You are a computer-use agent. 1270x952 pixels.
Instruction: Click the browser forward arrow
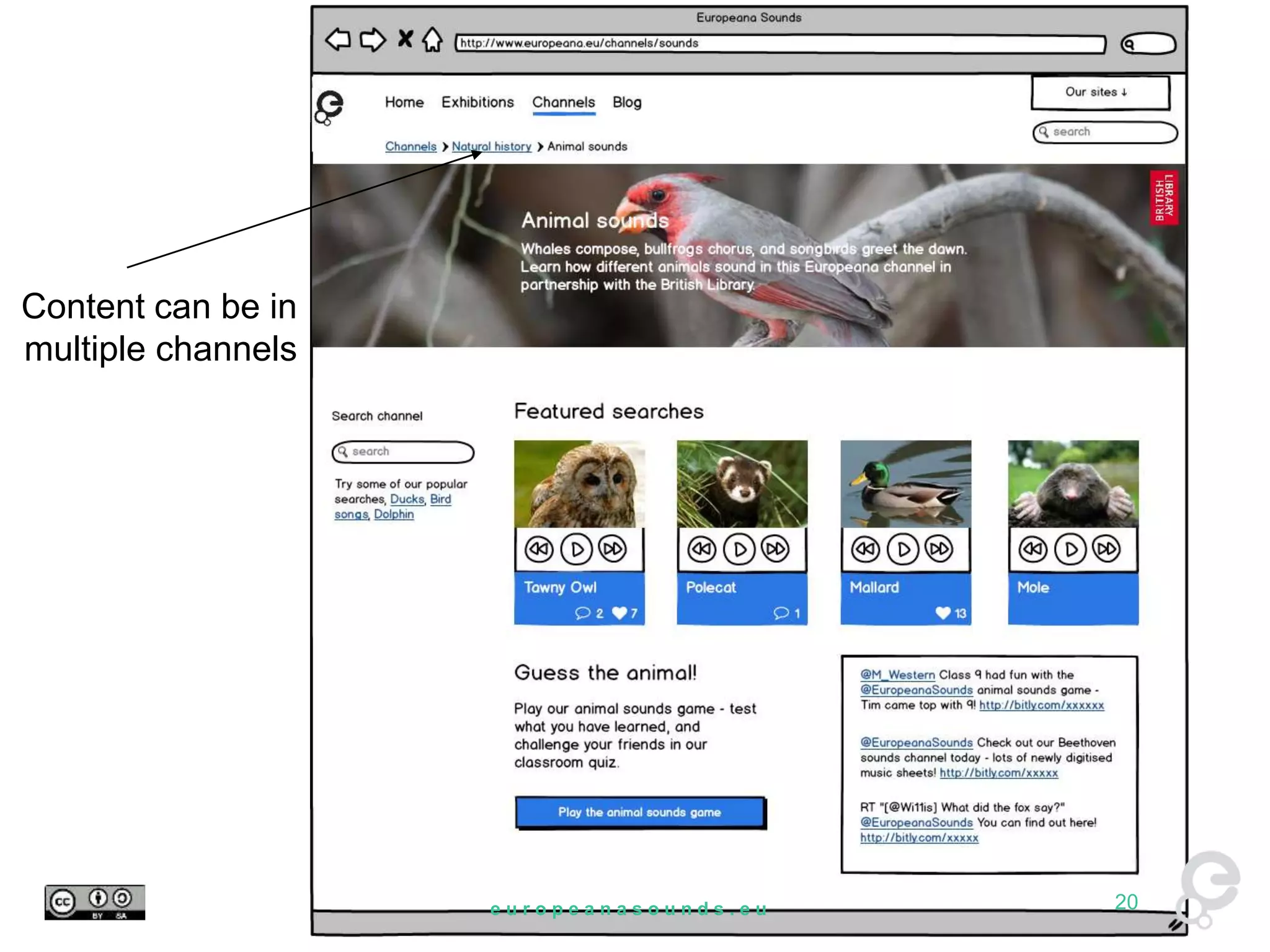click(x=373, y=40)
